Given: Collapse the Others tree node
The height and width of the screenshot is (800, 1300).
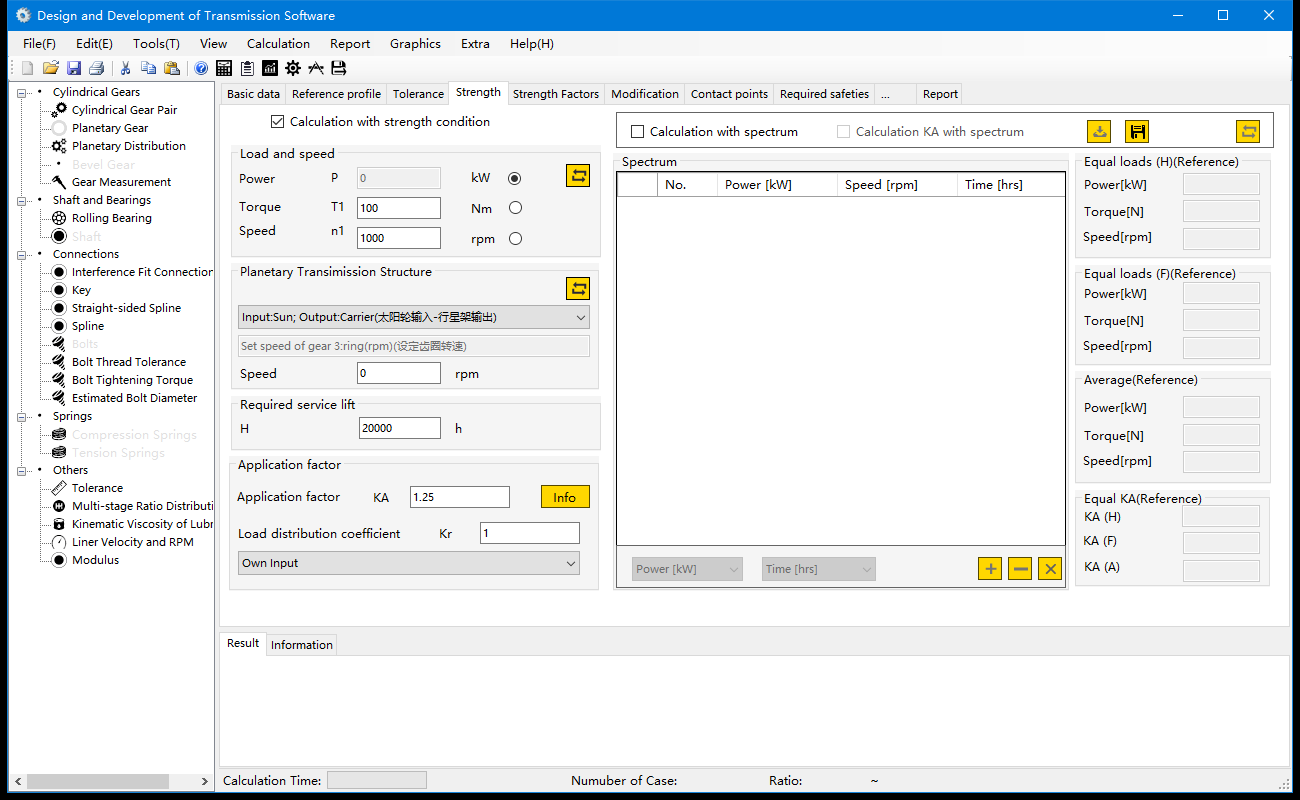Looking at the screenshot, I should point(22,470).
